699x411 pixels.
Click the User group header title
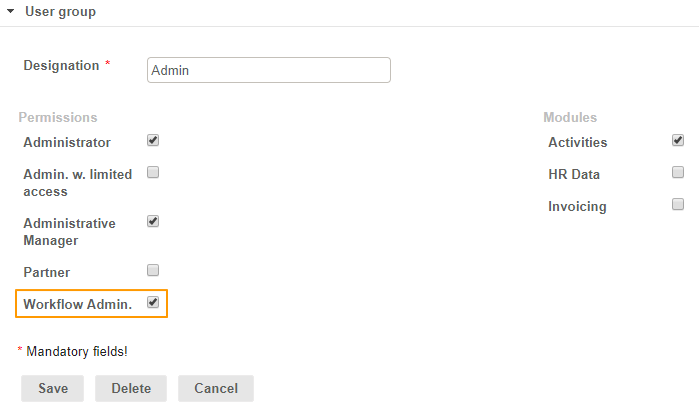point(60,12)
